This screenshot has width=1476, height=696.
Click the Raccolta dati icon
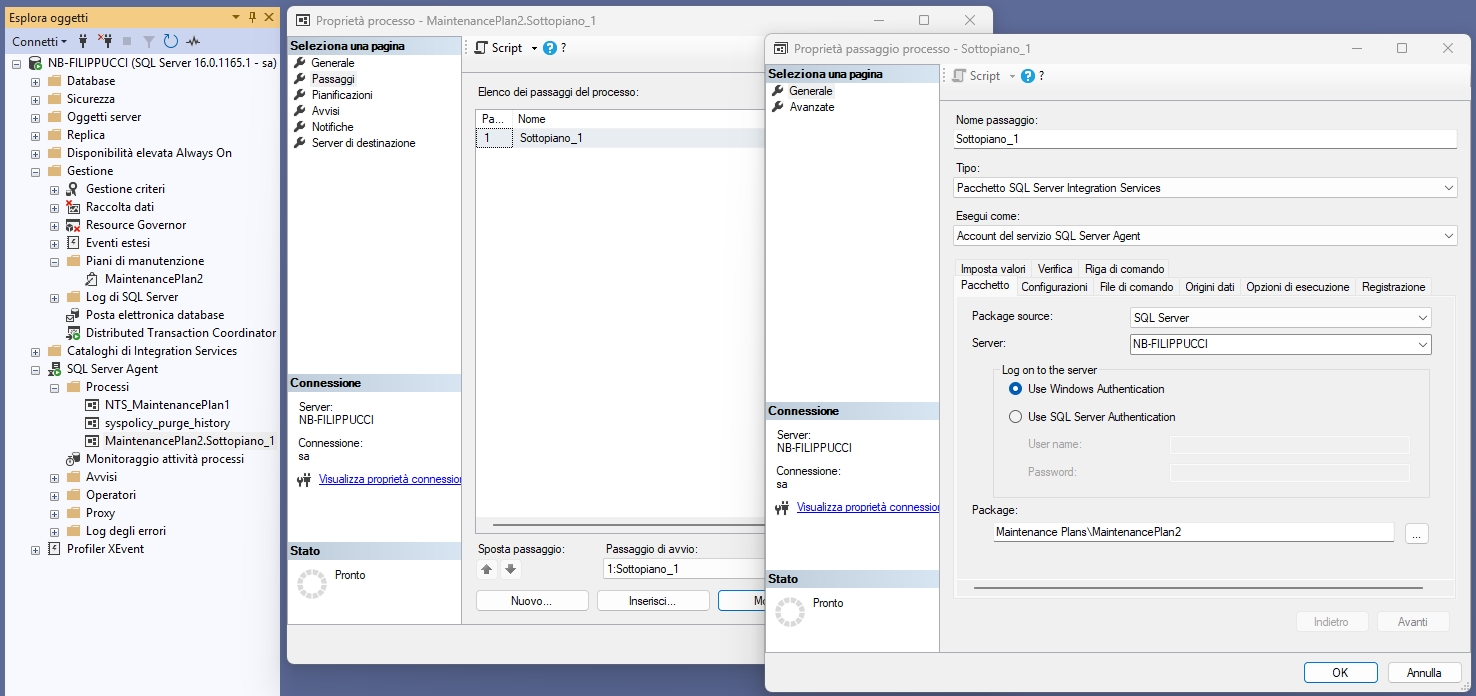point(73,207)
